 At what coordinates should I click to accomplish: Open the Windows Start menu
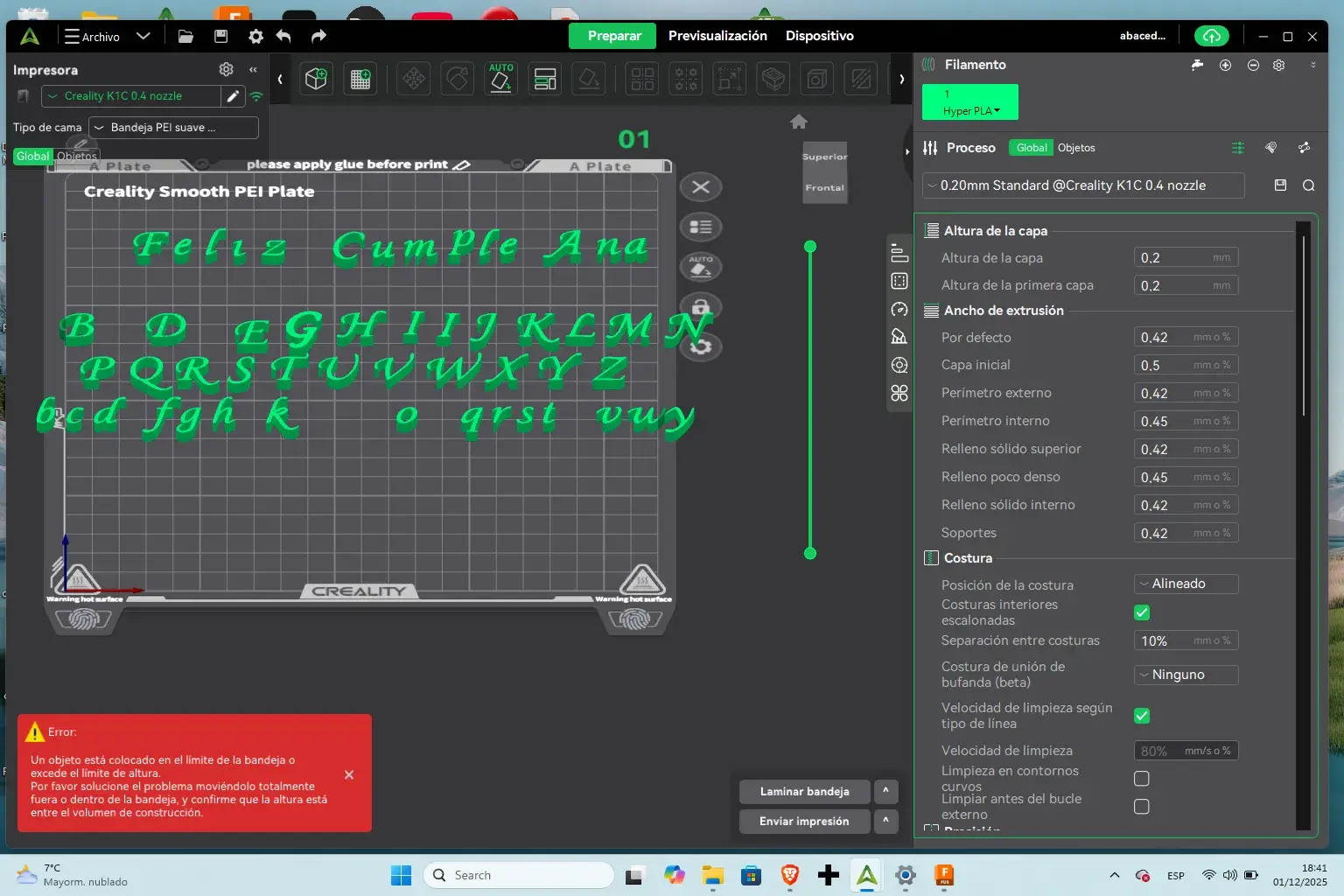point(401,875)
